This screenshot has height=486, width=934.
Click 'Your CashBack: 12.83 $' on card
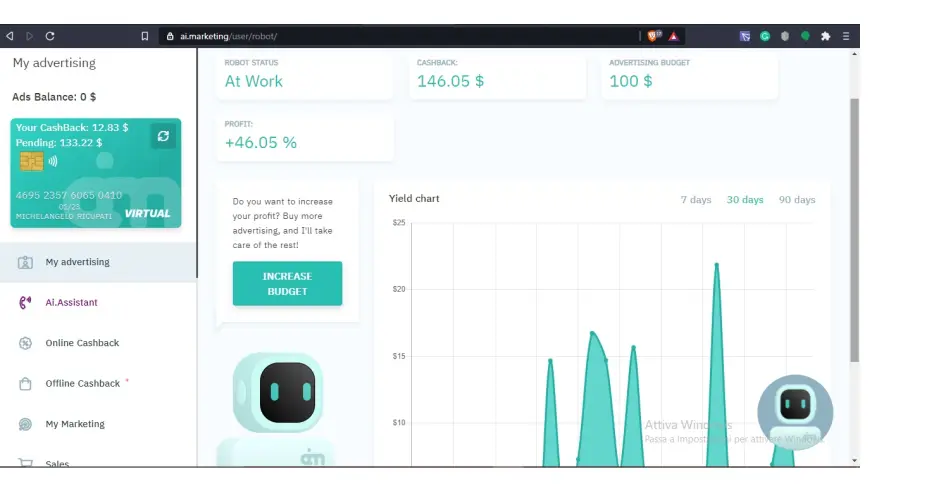pyautogui.click(x=72, y=127)
